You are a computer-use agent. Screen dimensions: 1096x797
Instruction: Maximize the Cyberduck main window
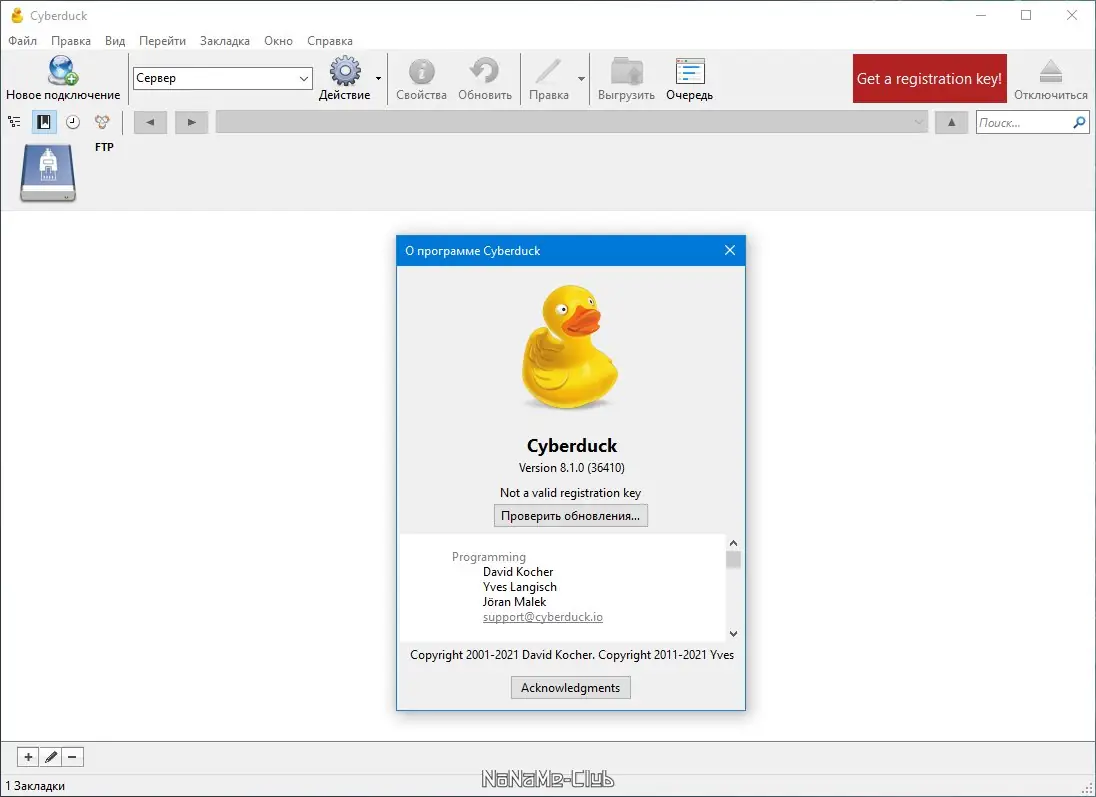(x=1026, y=15)
